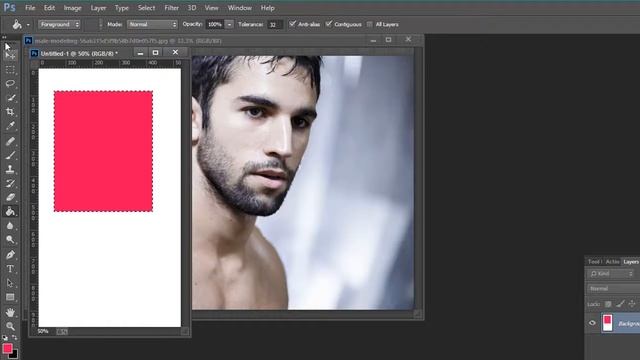Image resolution: width=640 pixels, height=360 pixels.
Task: Click the Photoshop Ps logo icon
Action: point(9,7)
